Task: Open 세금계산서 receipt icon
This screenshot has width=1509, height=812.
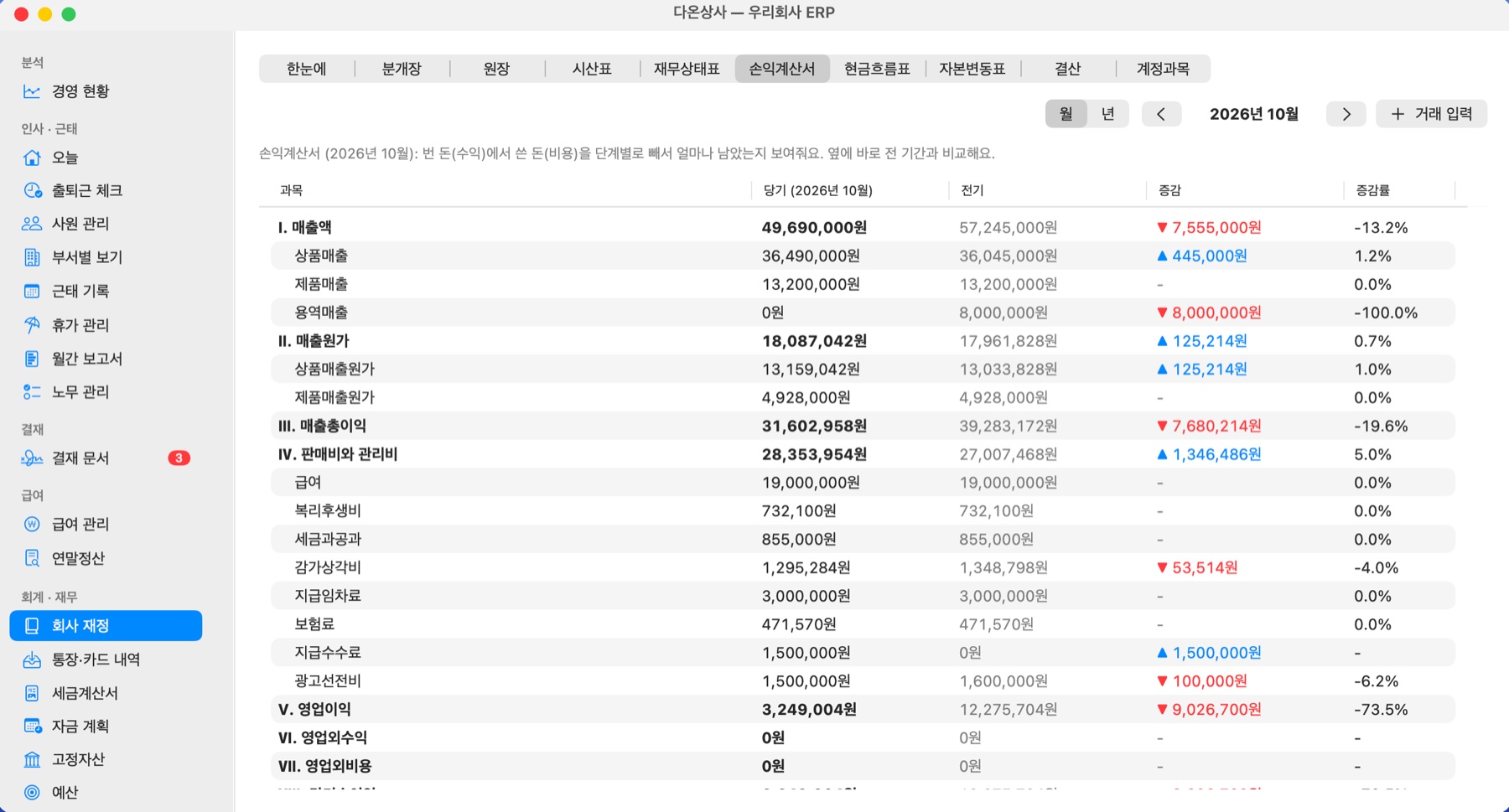Action: coord(32,693)
